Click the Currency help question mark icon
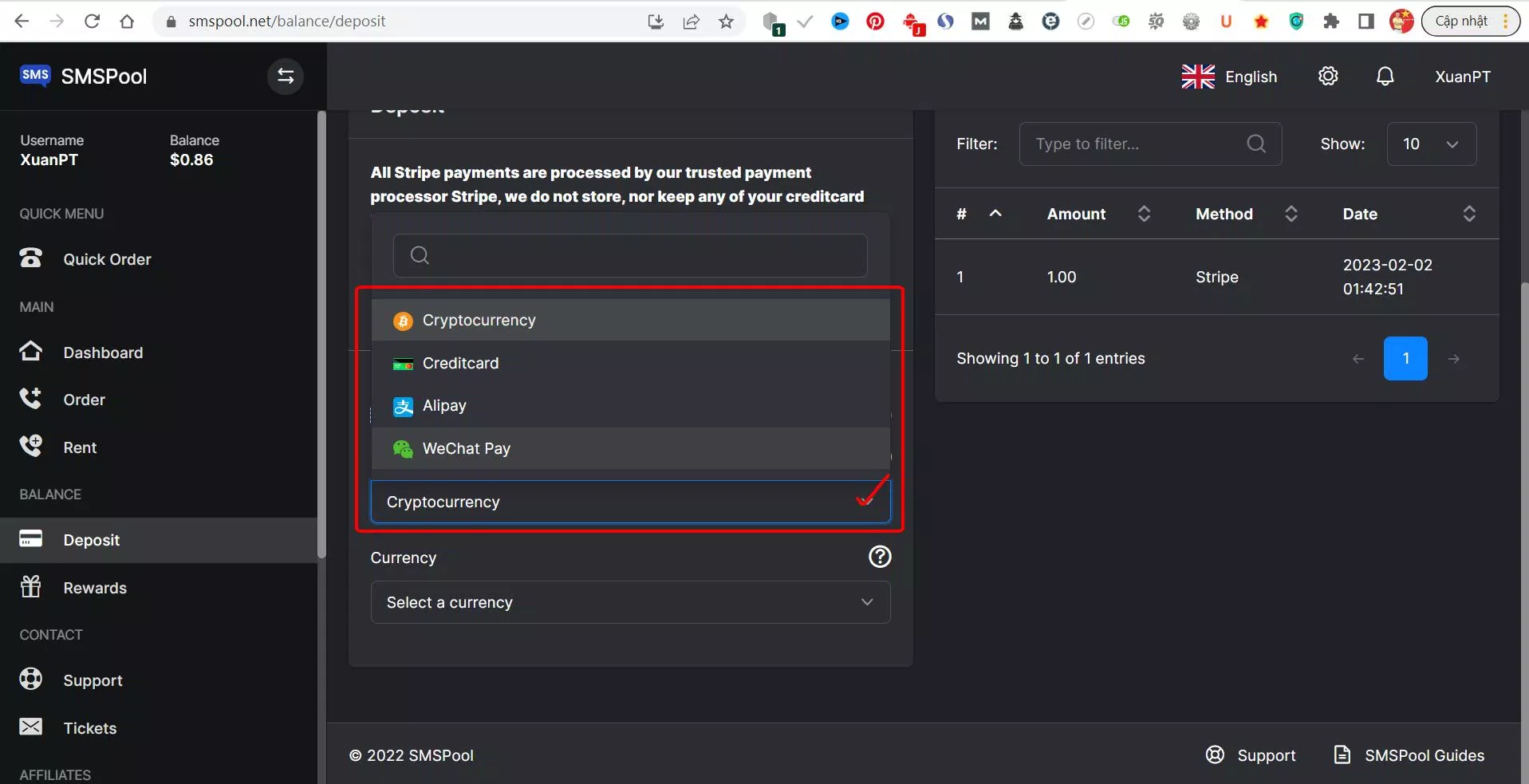 [880, 557]
